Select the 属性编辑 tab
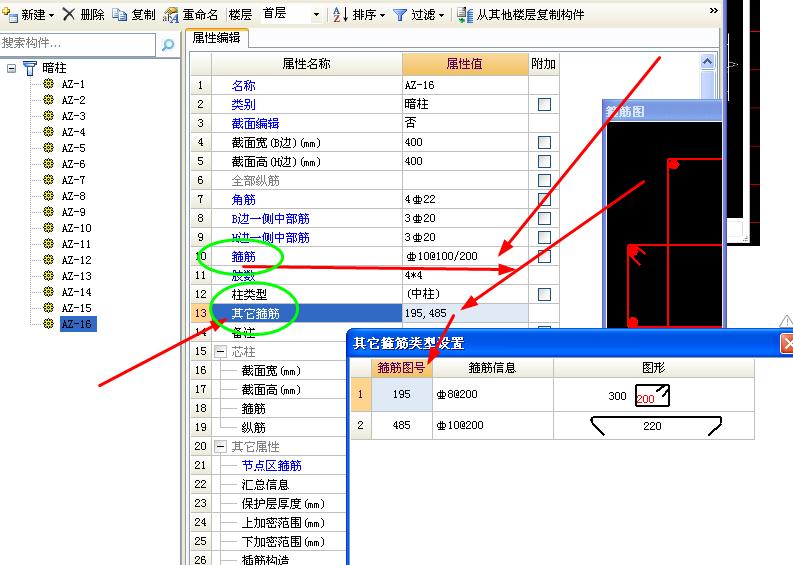The height and width of the screenshot is (565, 793). 216,37
